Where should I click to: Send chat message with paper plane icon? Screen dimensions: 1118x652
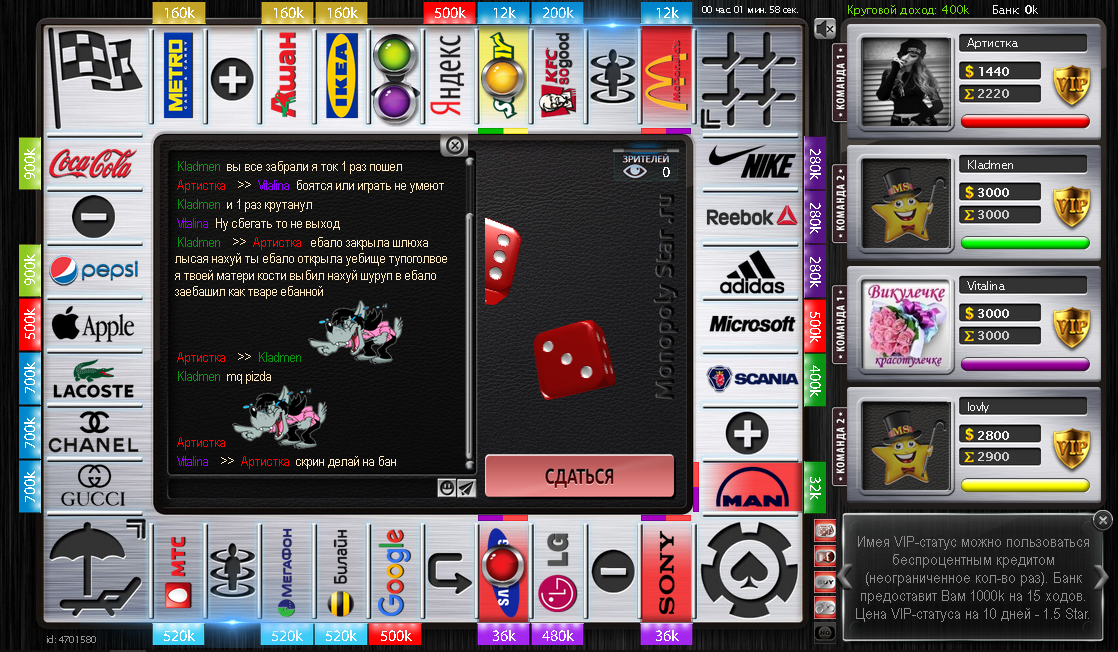pyautogui.click(x=466, y=488)
